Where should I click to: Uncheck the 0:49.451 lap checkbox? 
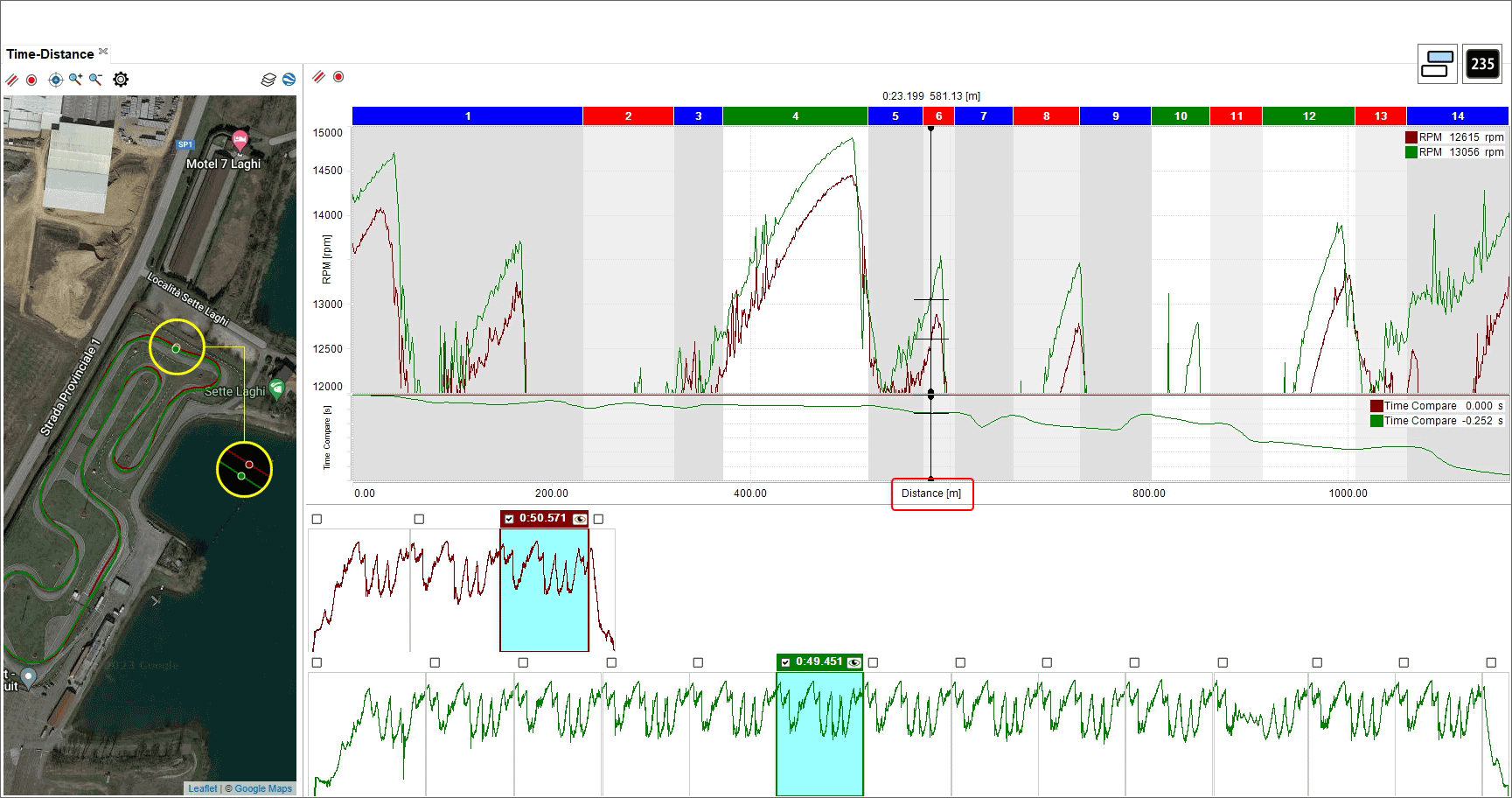pyautogui.click(x=785, y=662)
